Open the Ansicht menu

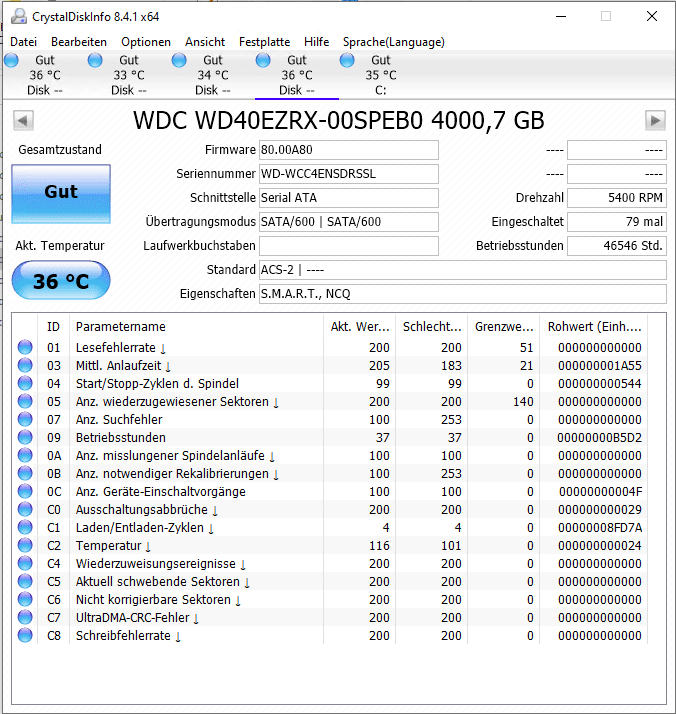pos(205,42)
